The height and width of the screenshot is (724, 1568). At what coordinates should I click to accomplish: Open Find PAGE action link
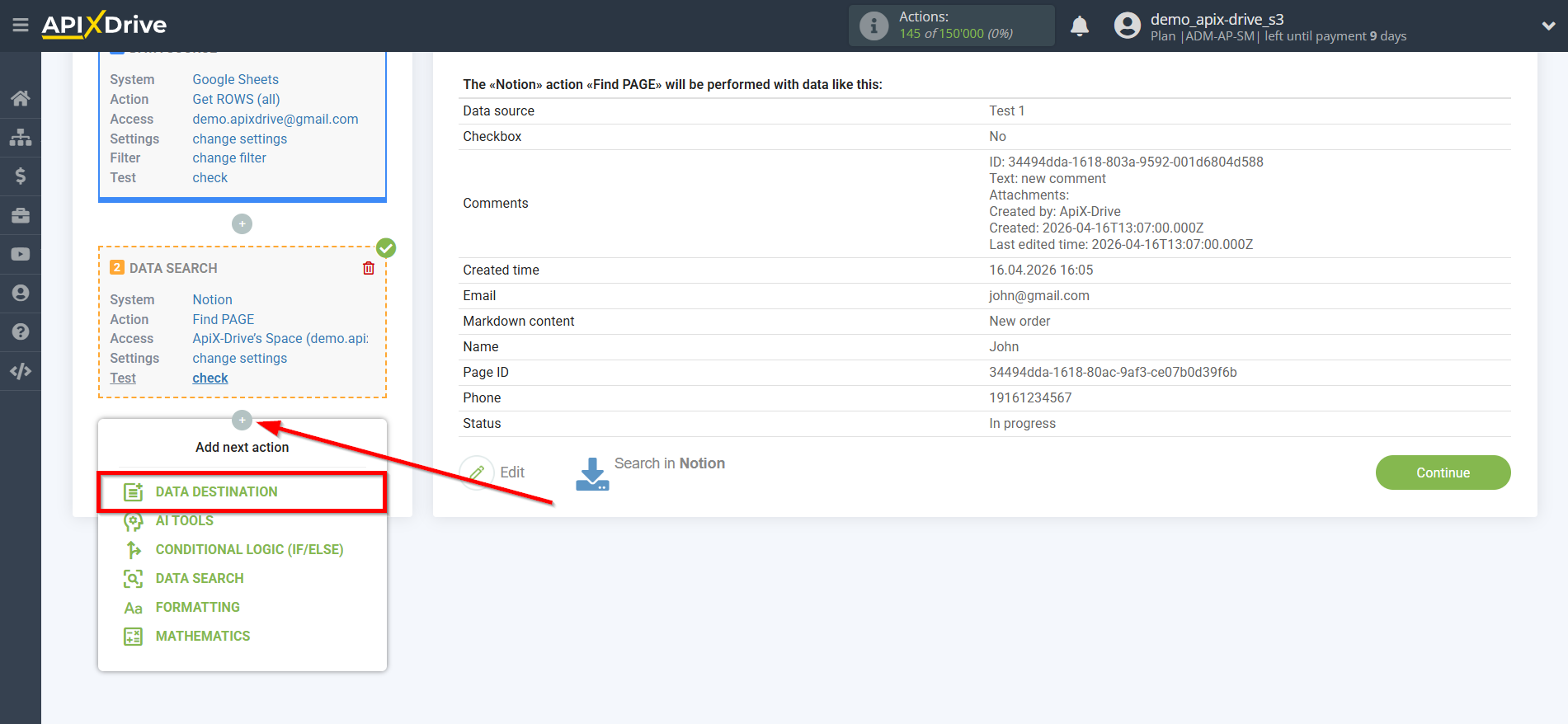coord(223,319)
